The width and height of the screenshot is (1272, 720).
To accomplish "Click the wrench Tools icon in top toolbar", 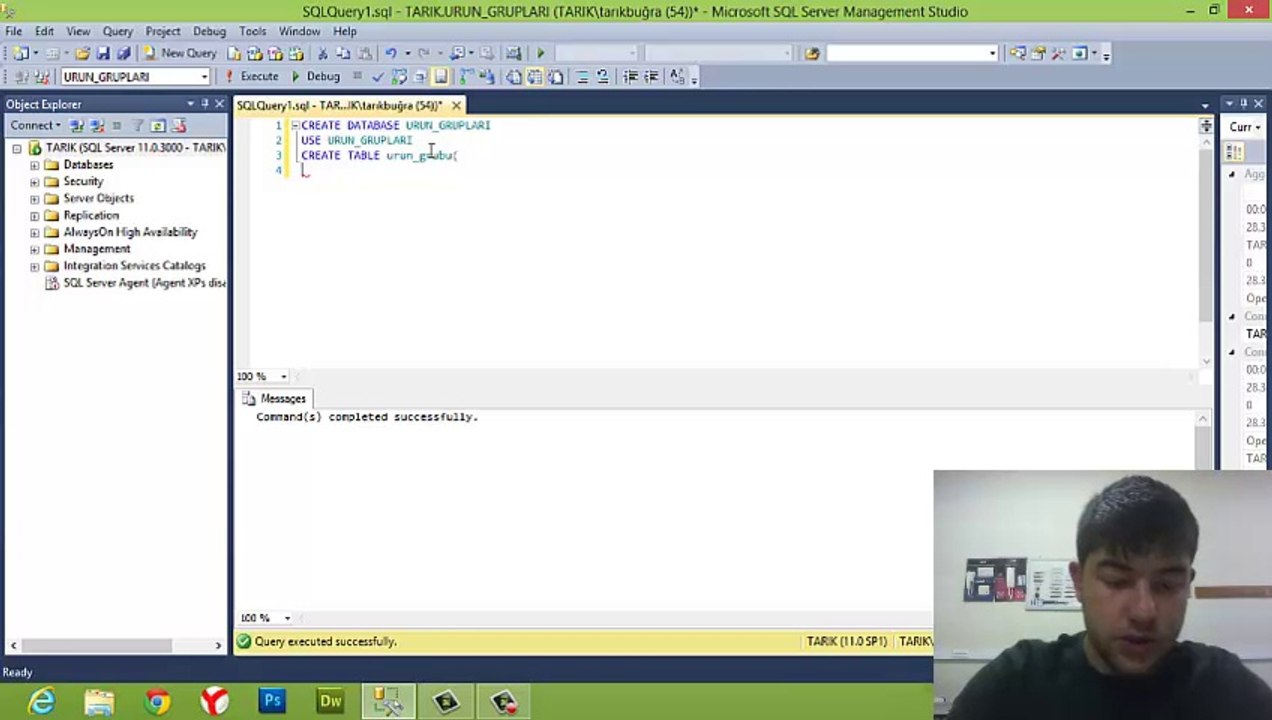I will [1058, 53].
